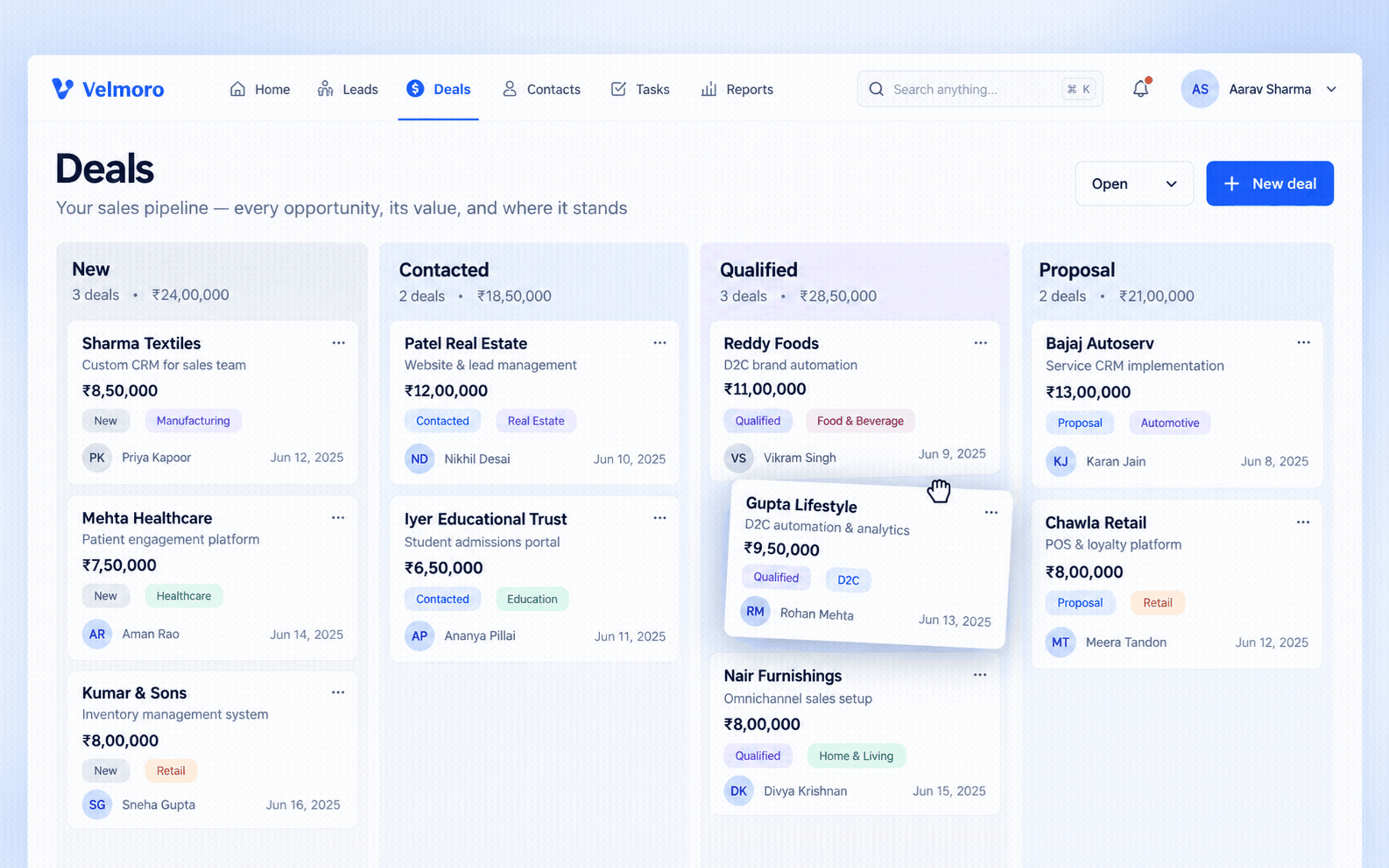Open Reddy Foods card options menu

[x=981, y=343]
